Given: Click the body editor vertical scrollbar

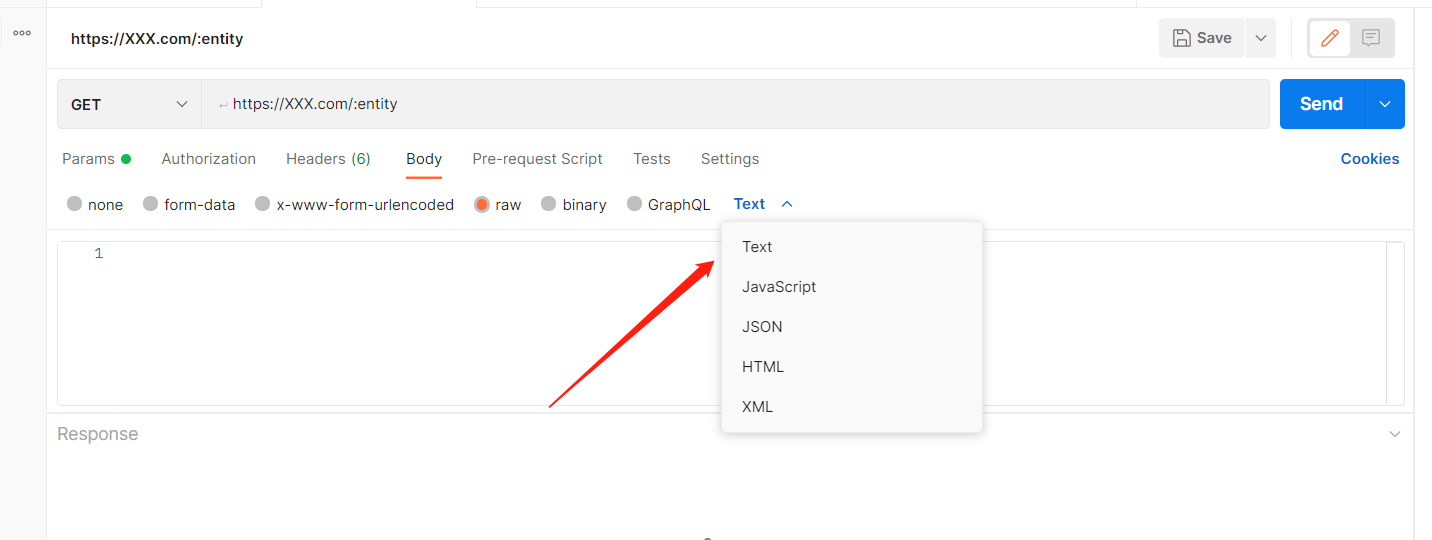Looking at the screenshot, I should pos(1395,323).
